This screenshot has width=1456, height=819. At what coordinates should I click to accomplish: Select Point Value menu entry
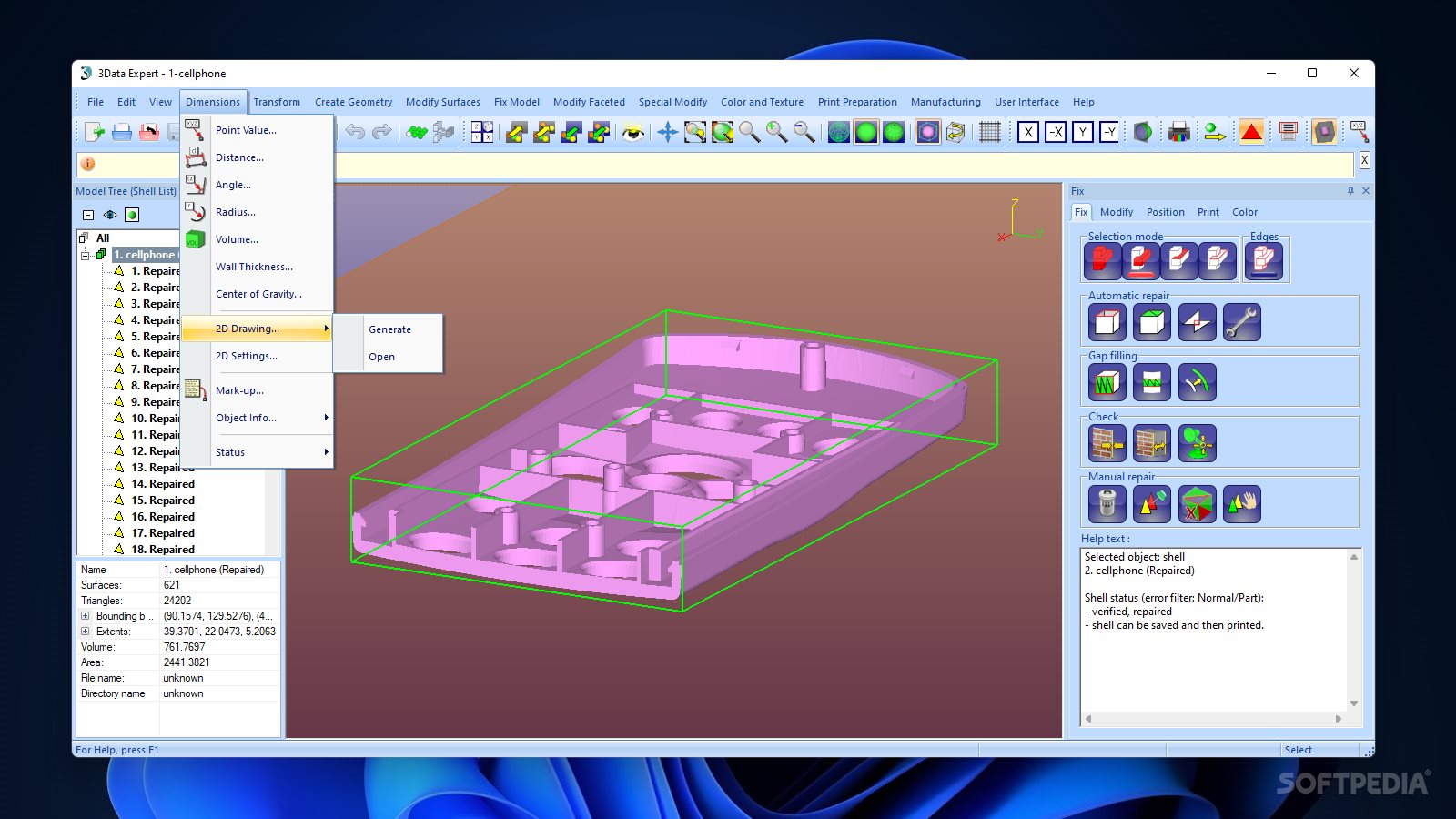[x=258, y=130]
